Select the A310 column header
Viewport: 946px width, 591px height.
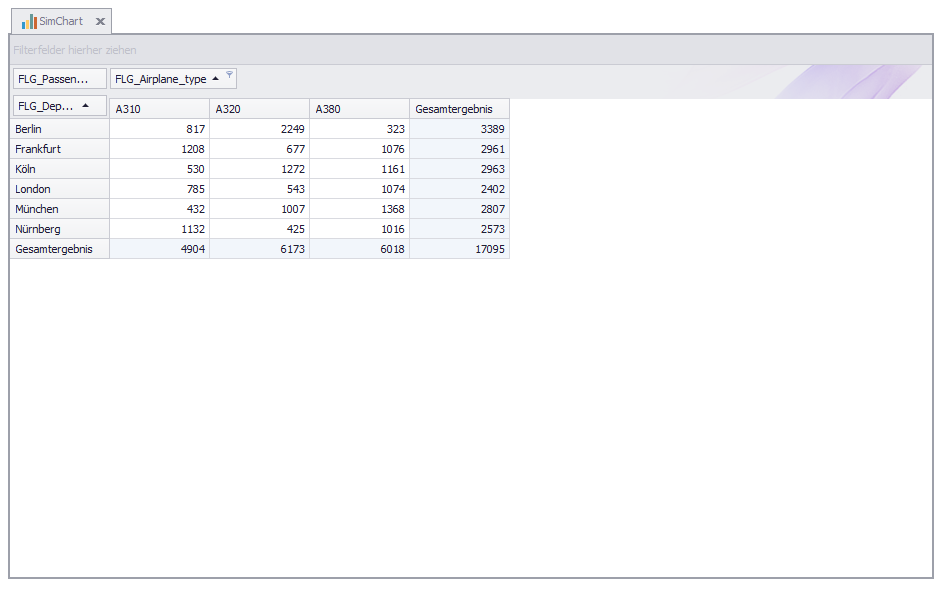[159, 109]
